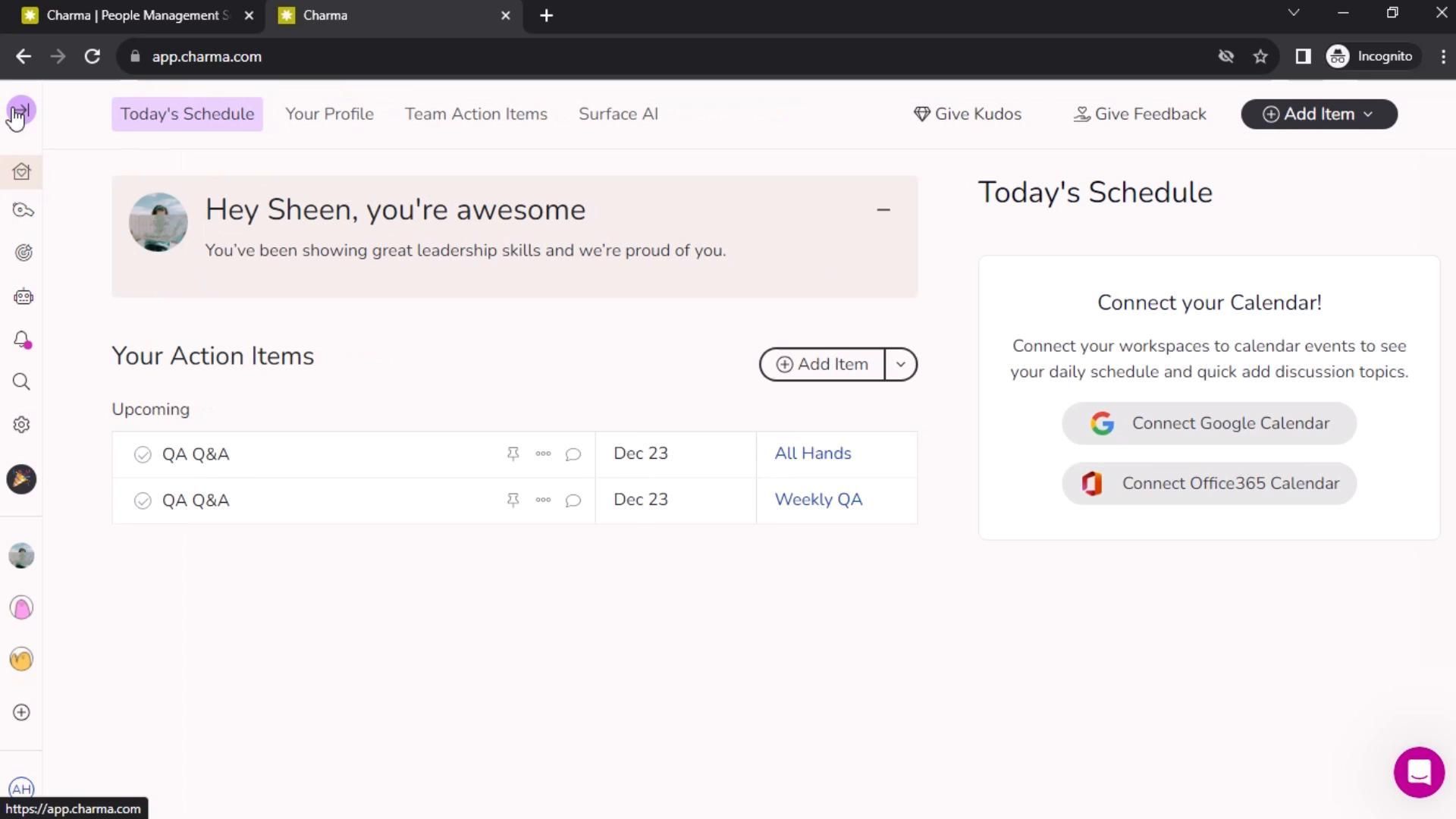Click the robot AI icon in sidebar
This screenshot has height=819, width=1456.
click(x=23, y=297)
